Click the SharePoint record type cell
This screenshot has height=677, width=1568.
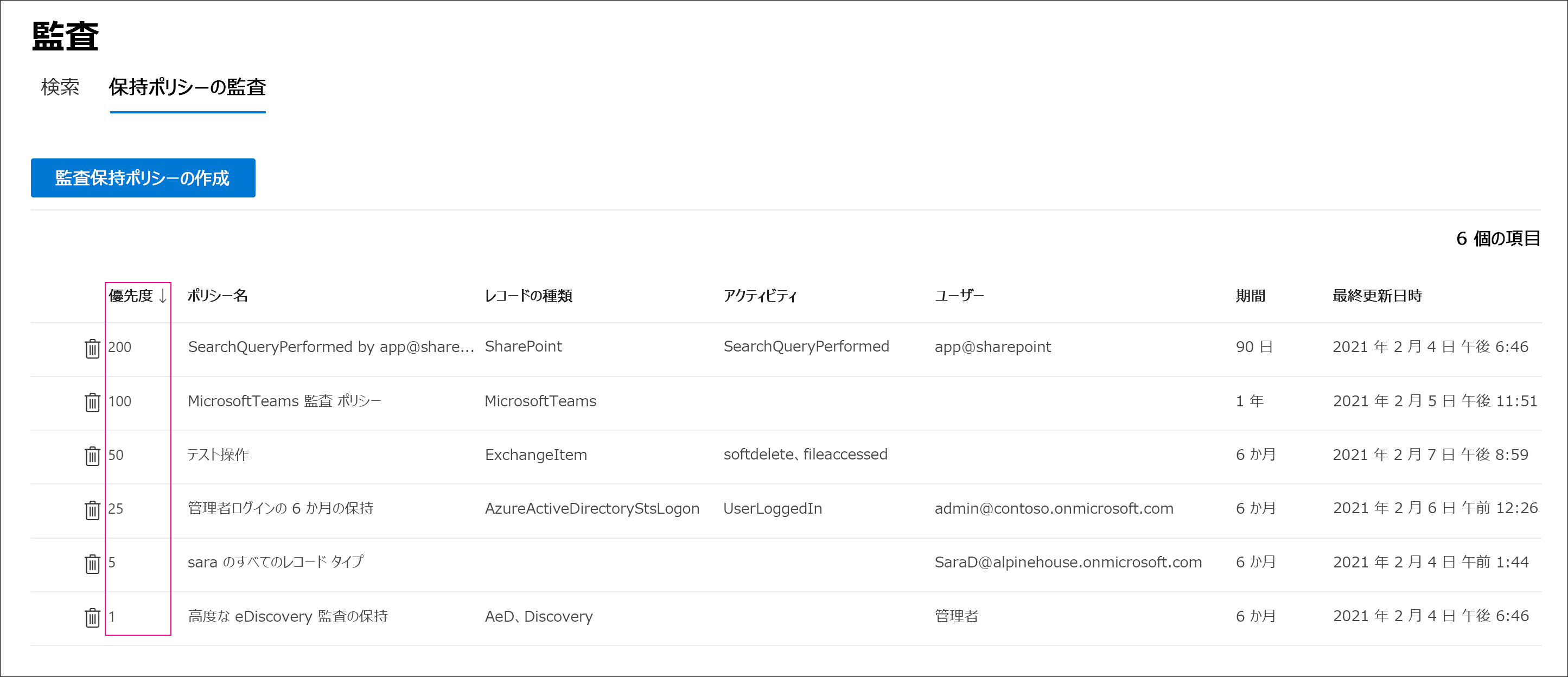pos(524,347)
